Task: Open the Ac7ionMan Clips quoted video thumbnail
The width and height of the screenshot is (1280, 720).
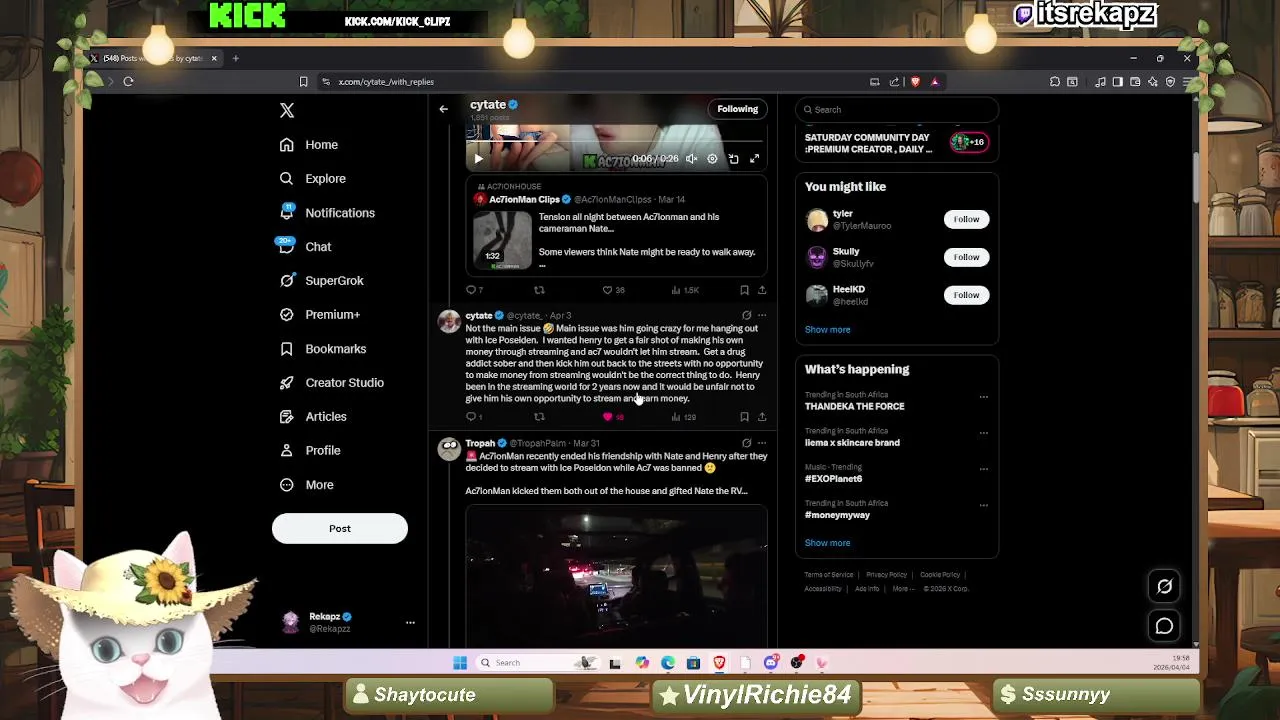Action: point(503,240)
